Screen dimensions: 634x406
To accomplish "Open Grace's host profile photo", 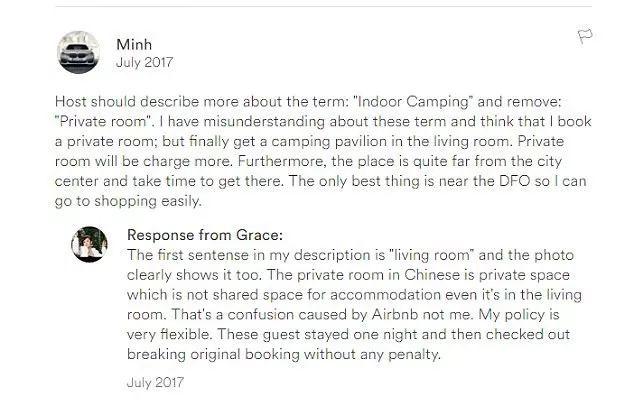I will [89, 244].
